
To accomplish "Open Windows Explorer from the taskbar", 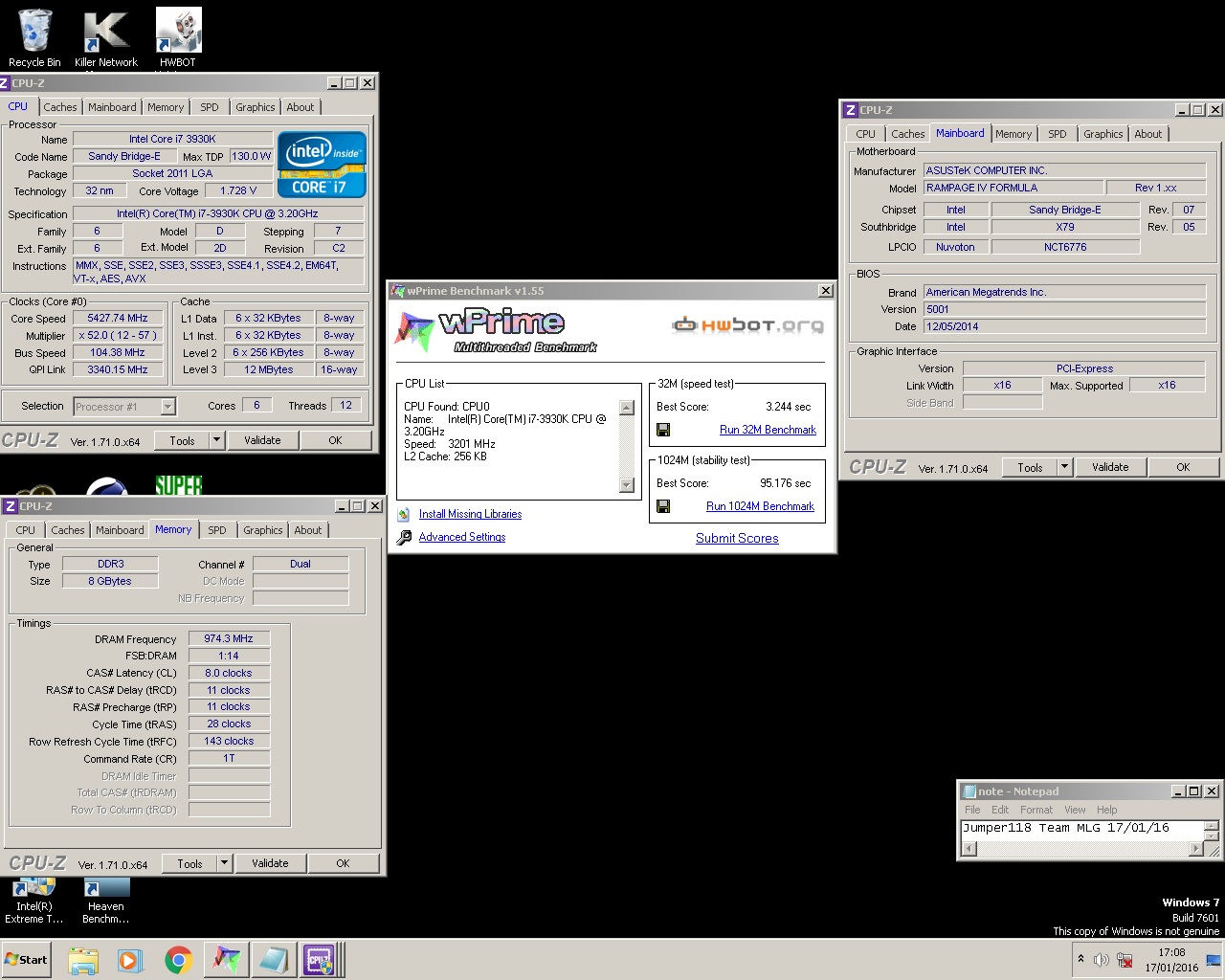I will coord(83,960).
